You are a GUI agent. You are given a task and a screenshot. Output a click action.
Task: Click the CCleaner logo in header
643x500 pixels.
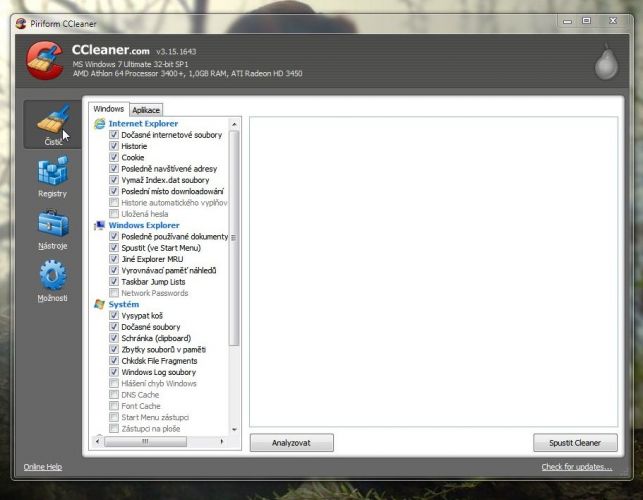[x=45, y=60]
